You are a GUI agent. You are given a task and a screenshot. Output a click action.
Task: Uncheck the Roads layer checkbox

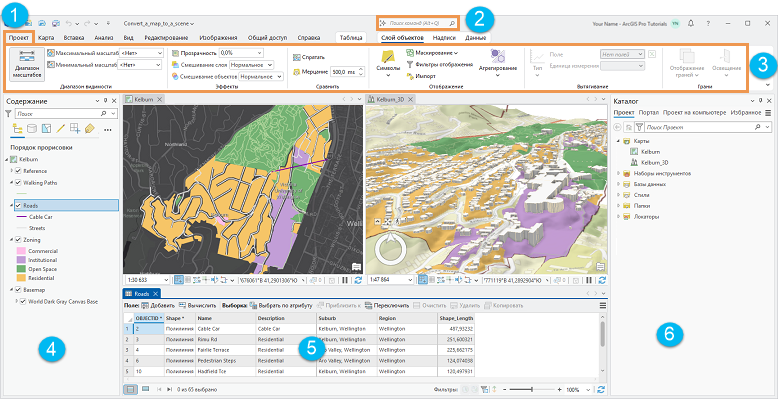coord(18,205)
